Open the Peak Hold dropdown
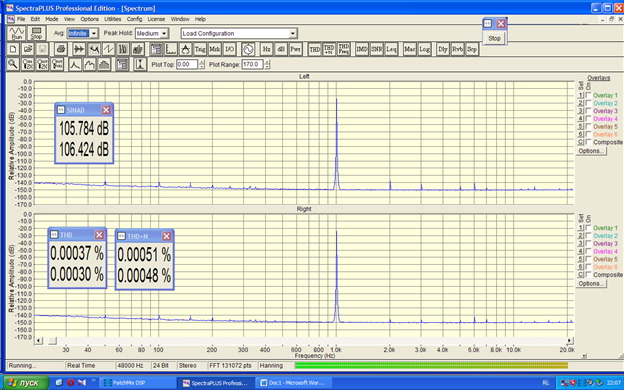 point(164,33)
